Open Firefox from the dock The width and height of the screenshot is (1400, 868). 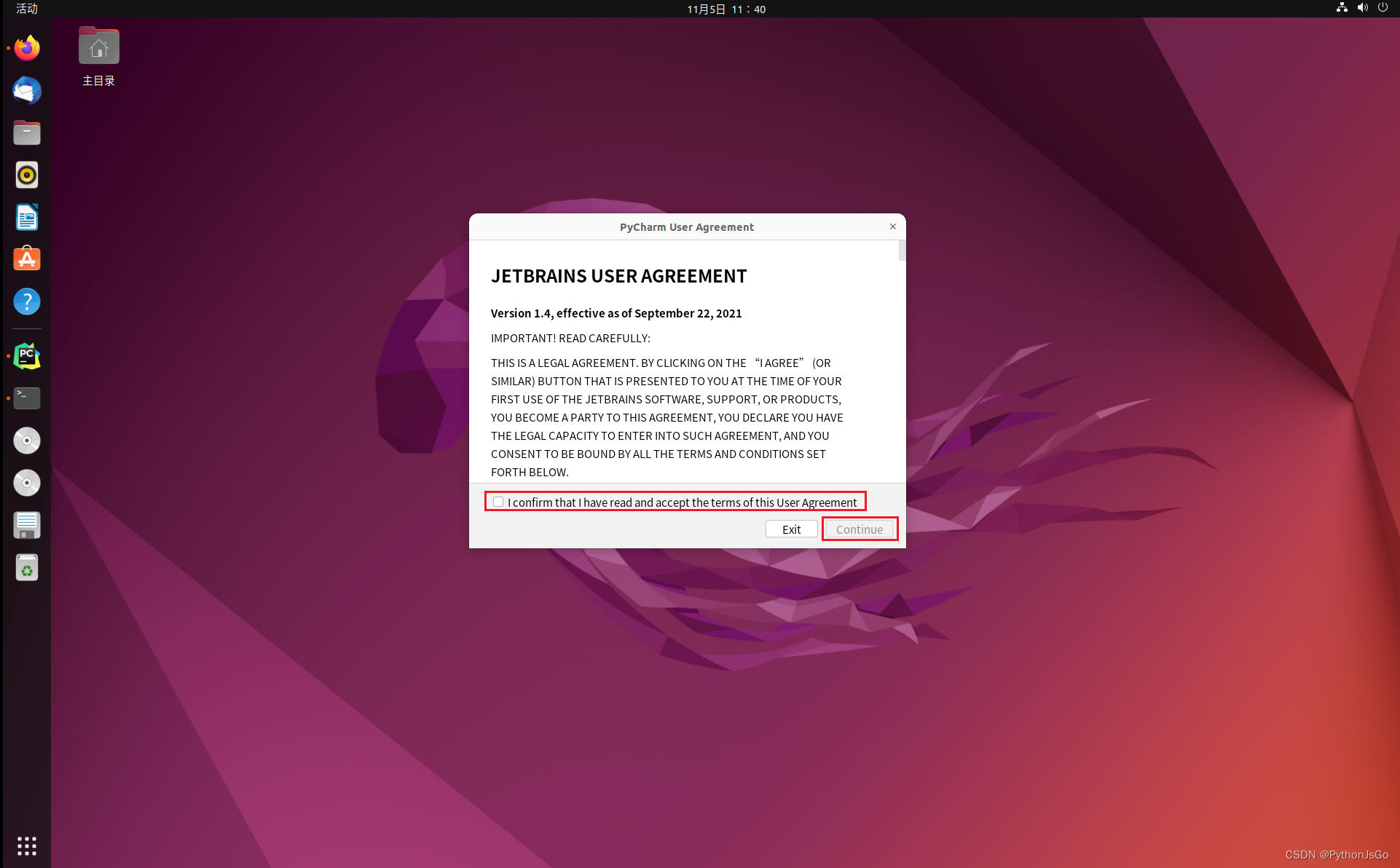click(x=27, y=49)
